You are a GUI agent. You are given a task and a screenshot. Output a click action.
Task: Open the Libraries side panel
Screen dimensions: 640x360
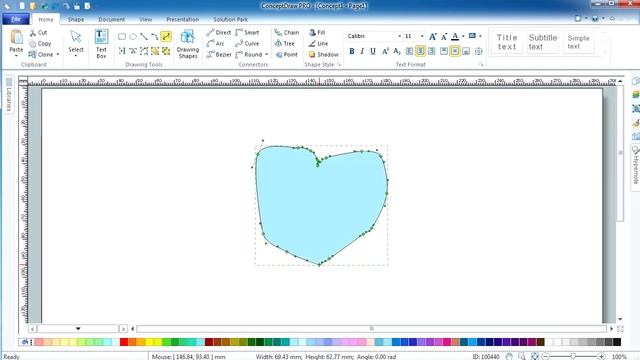coord(9,94)
